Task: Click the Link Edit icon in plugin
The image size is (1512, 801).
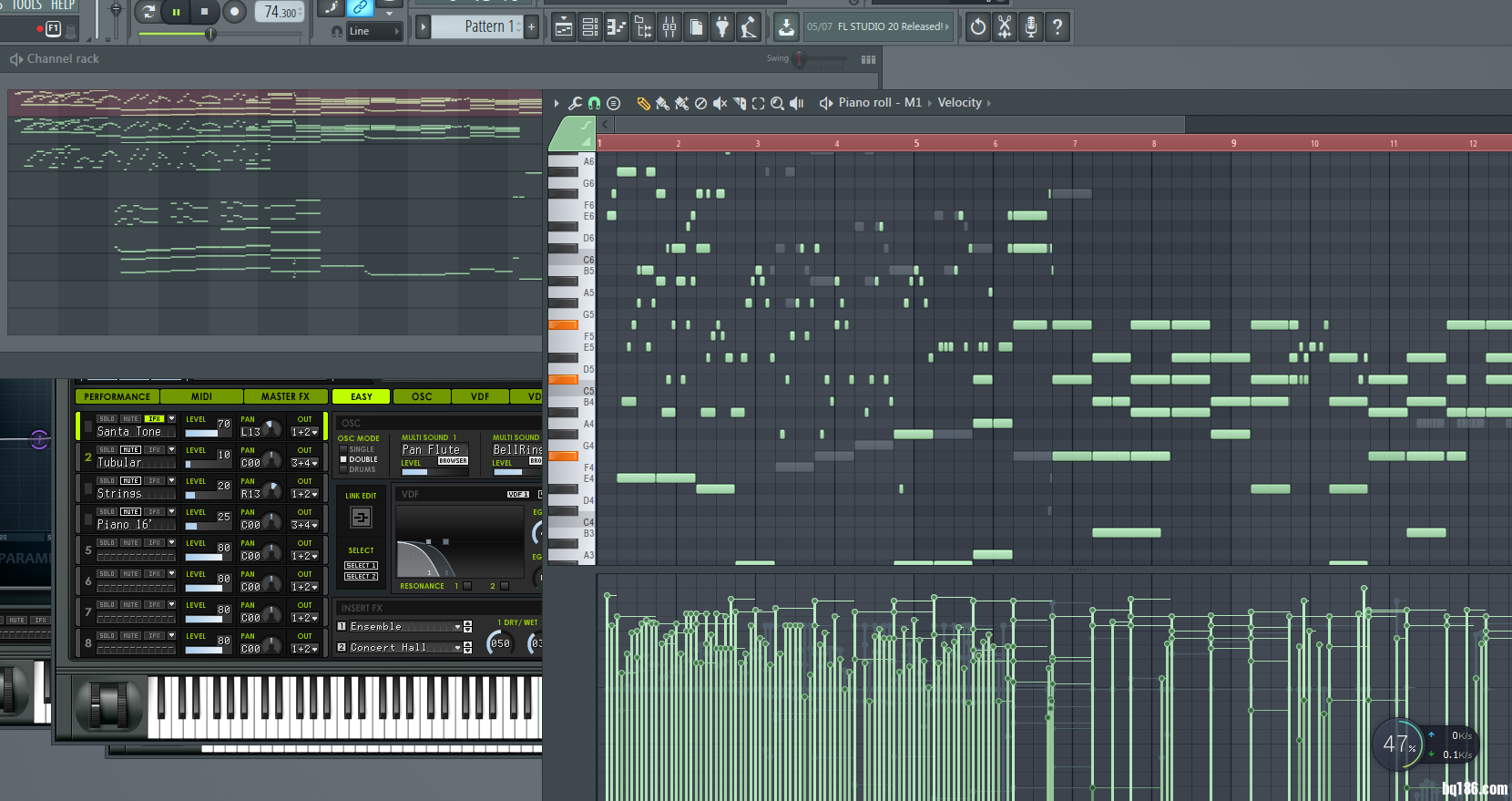Action: (361, 518)
